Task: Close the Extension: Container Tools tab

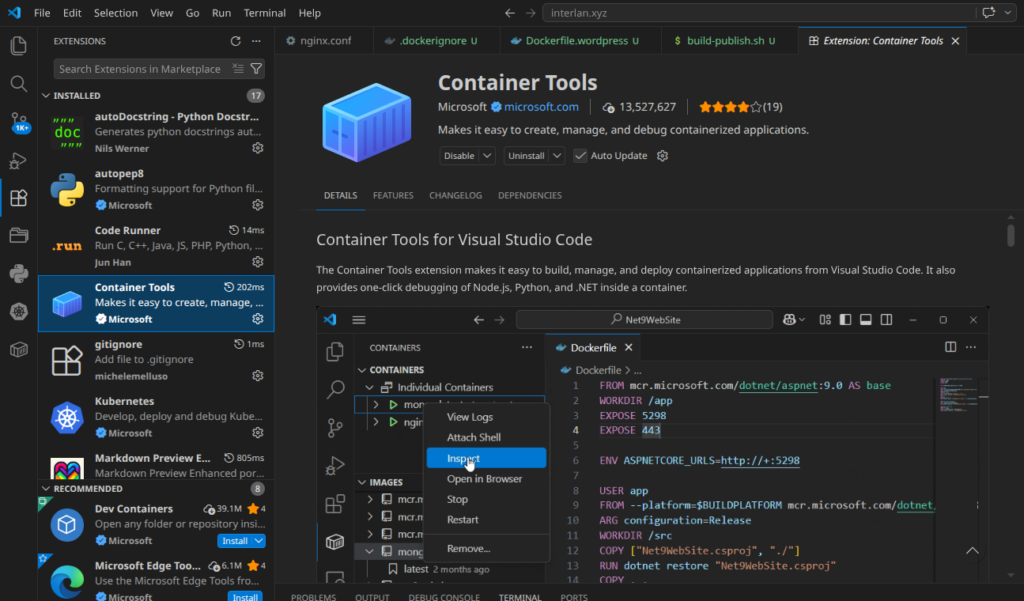Action: [x=955, y=41]
